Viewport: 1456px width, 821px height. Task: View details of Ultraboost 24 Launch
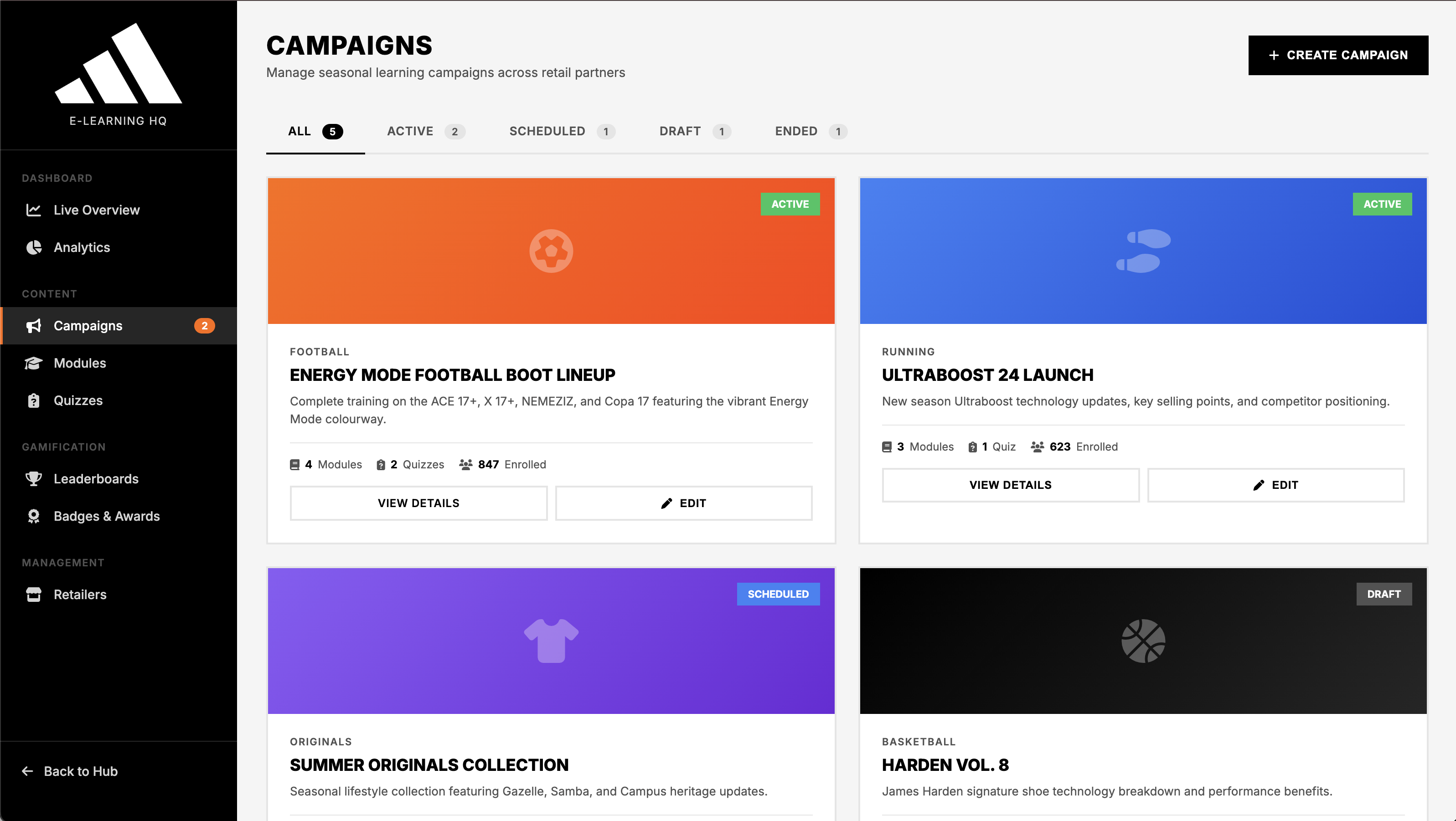point(1009,485)
